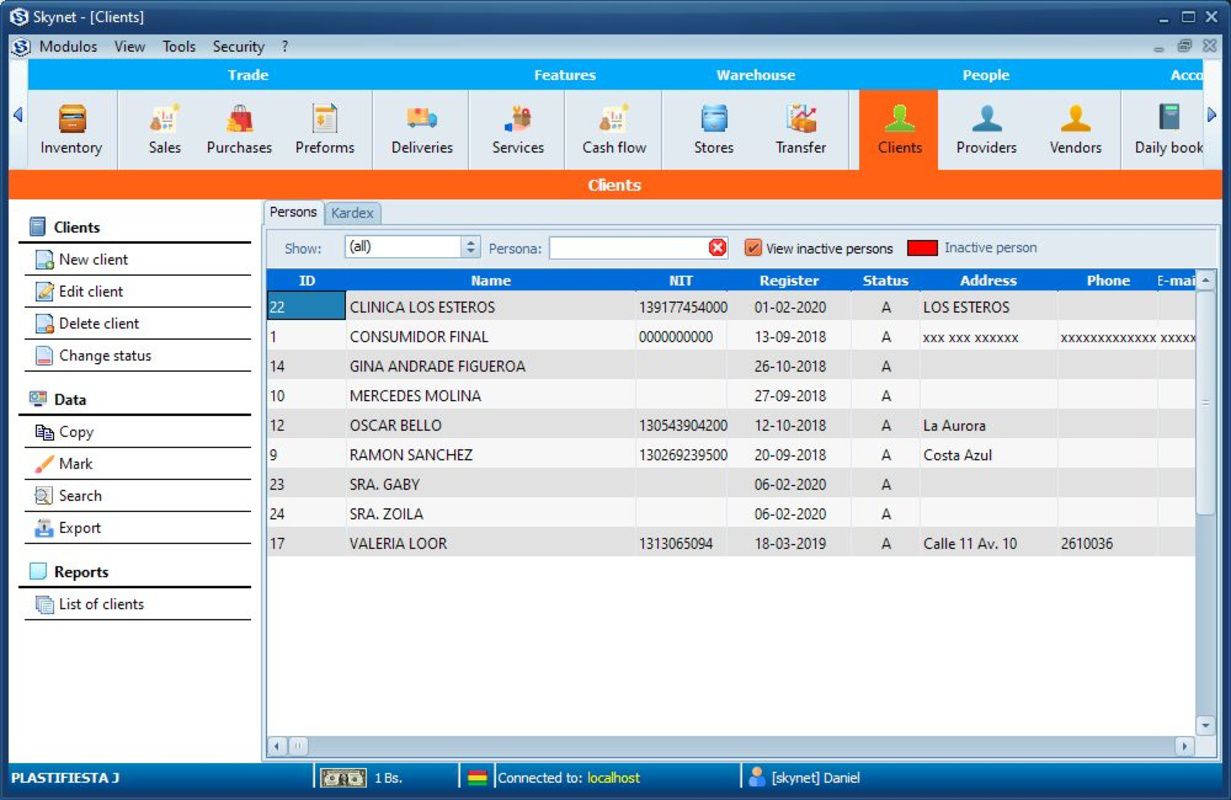Viewport: 1231px width, 800px height.
Task: Open the Tools menu
Action: tap(179, 47)
